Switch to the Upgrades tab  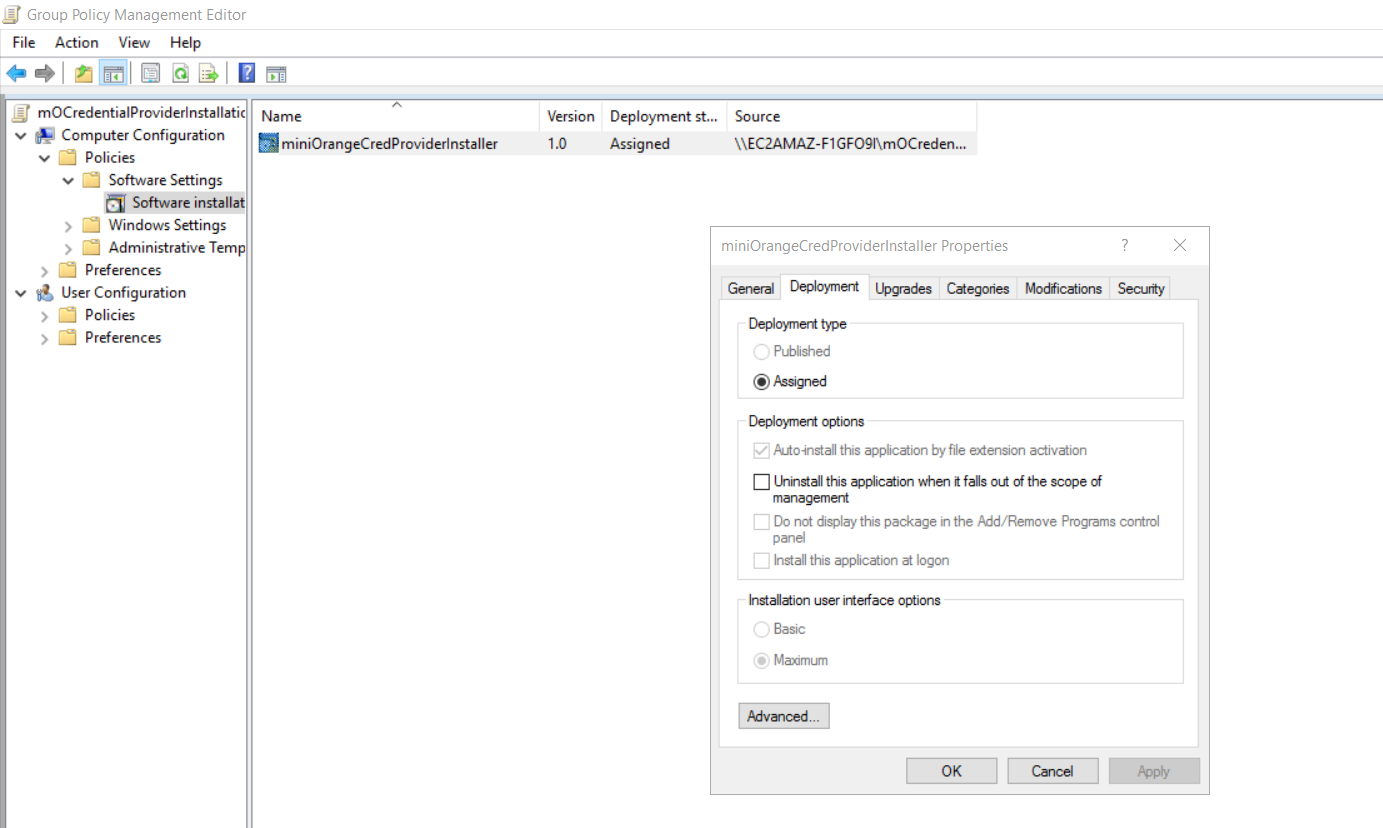tap(903, 288)
